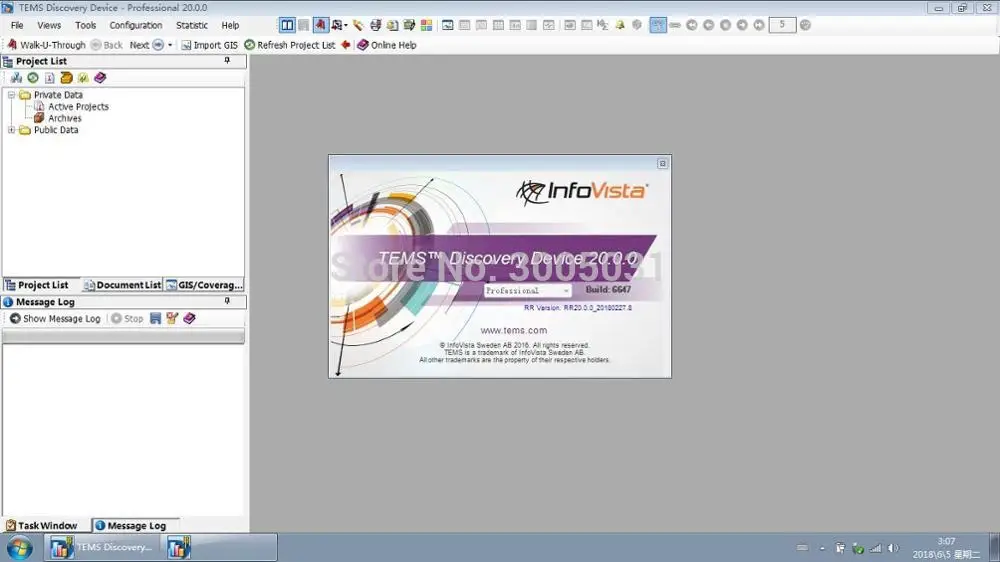This screenshot has width=1000, height=562.
Task: Click the rewind double-arrow playback button
Action: (692, 25)
